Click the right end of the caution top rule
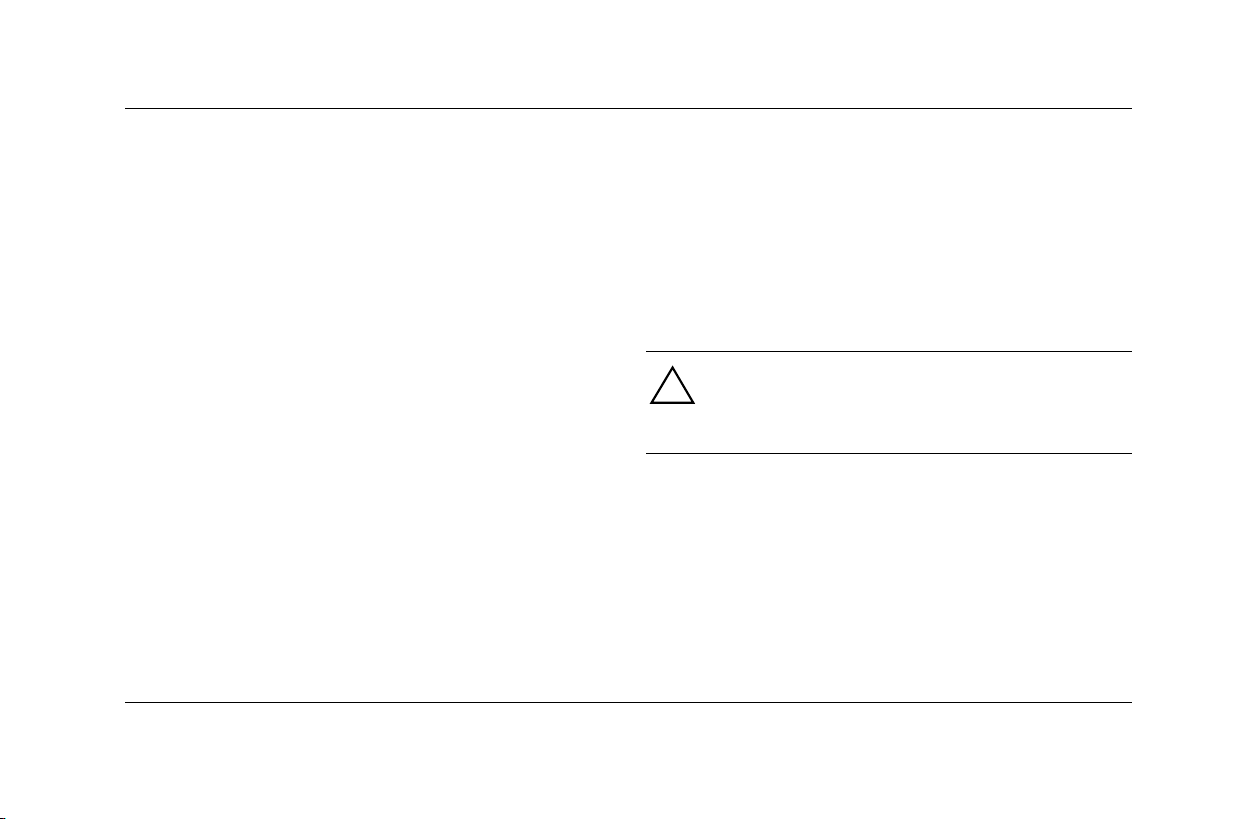Screen dimensions: 1256x819 (1129, 351)
